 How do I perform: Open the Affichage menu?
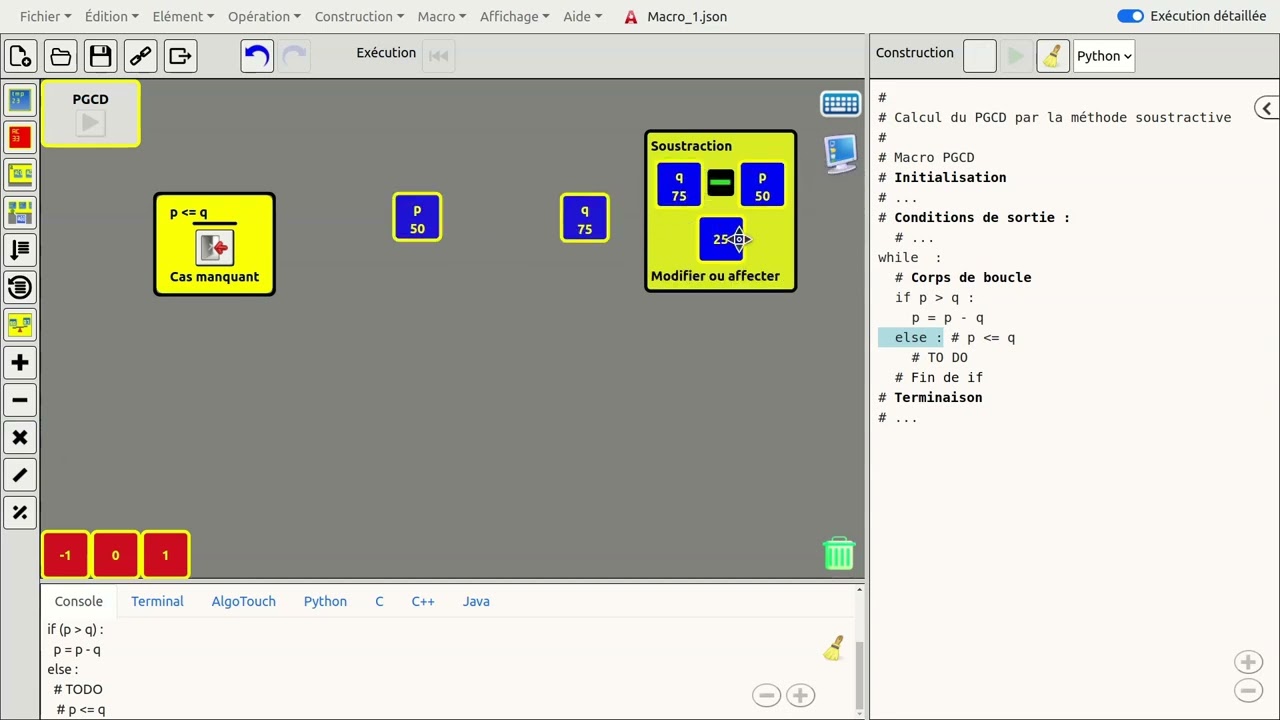pos(514,16)
